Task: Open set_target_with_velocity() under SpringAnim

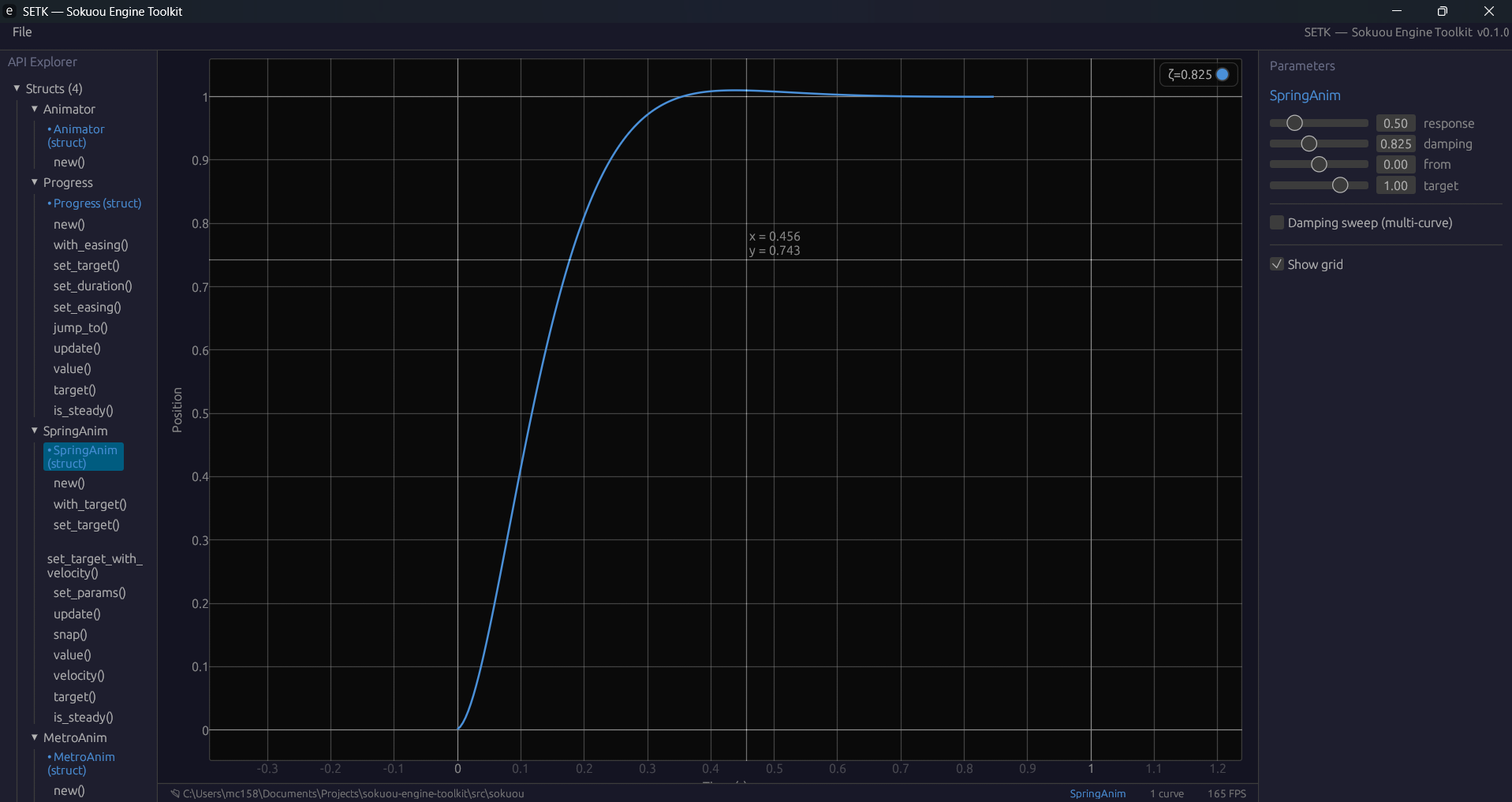Action: pos(95,566)
